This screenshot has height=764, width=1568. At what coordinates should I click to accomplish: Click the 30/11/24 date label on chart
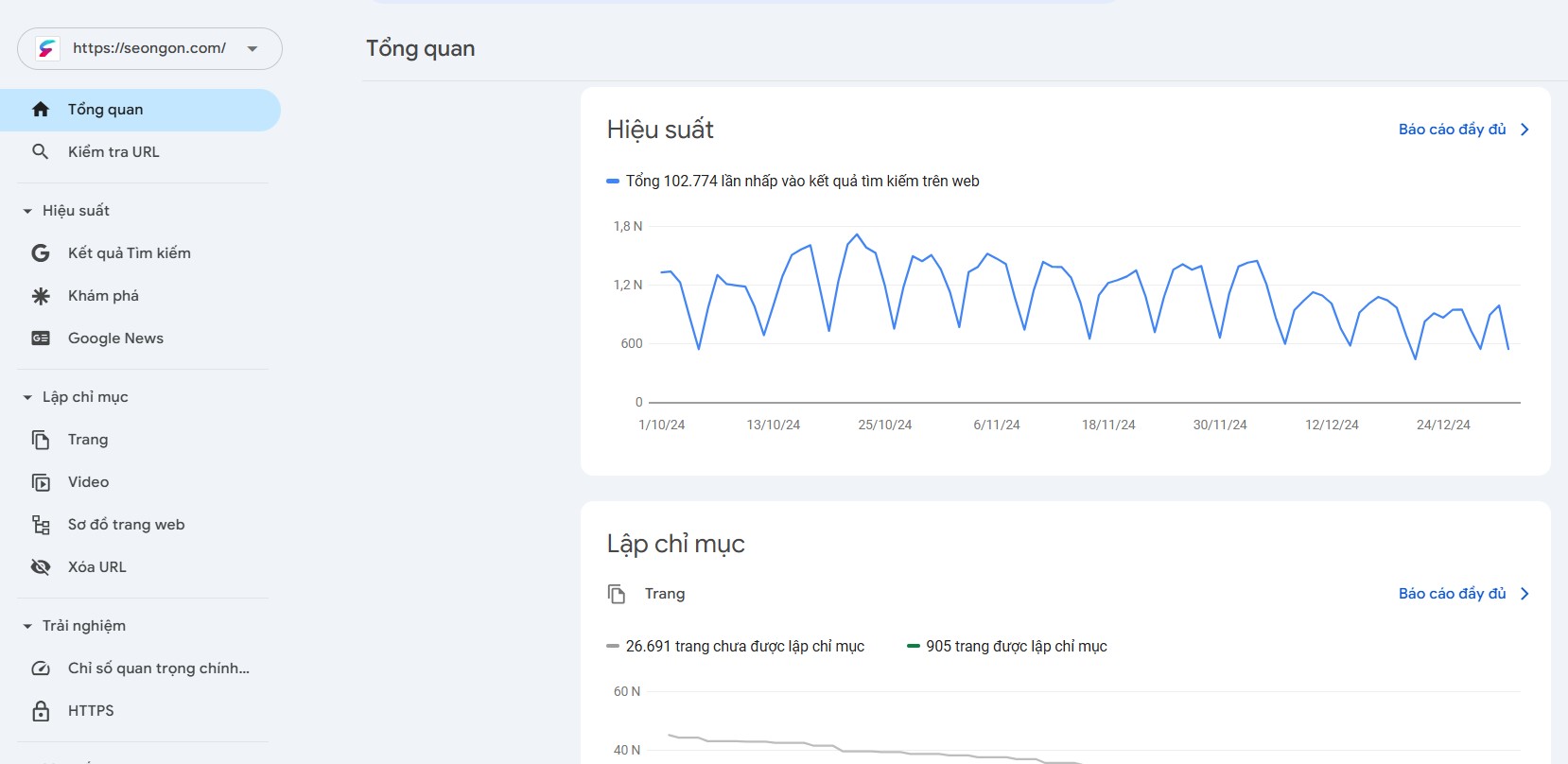[1220, 425]
